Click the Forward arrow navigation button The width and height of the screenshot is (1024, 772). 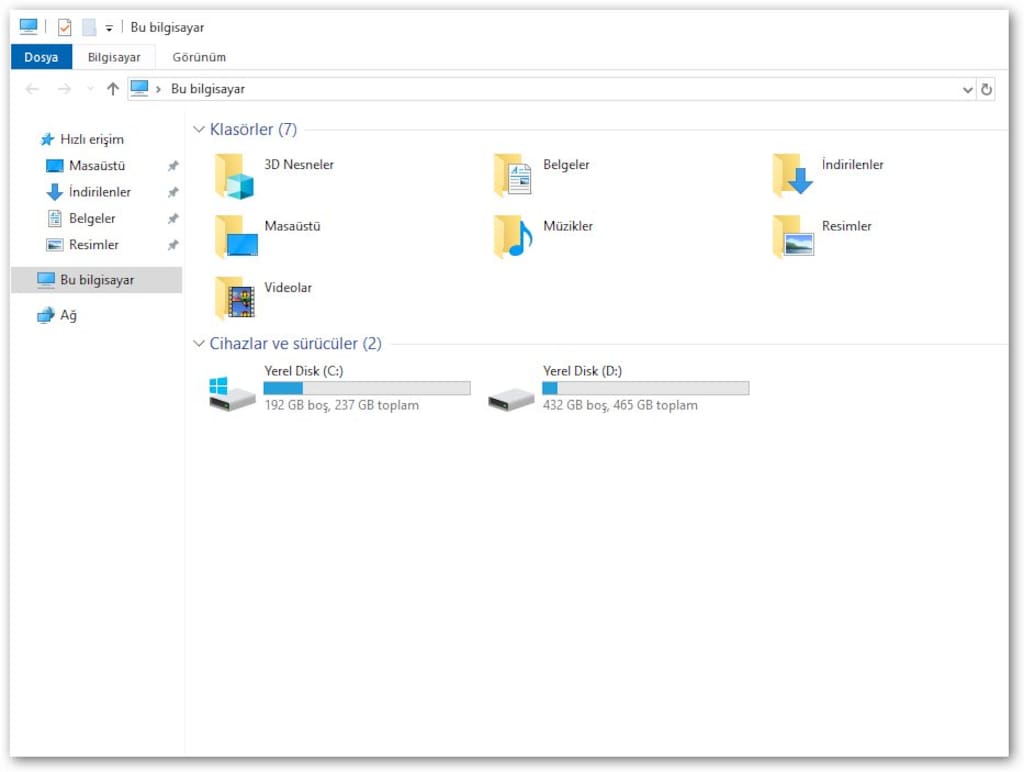64,89
